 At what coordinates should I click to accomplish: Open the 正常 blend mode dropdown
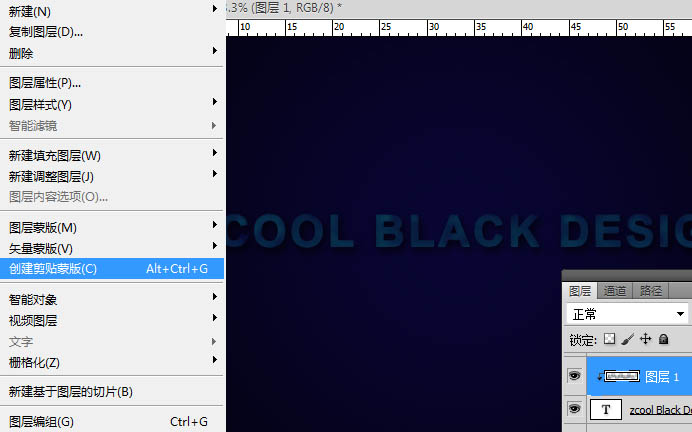pos(627,314)
